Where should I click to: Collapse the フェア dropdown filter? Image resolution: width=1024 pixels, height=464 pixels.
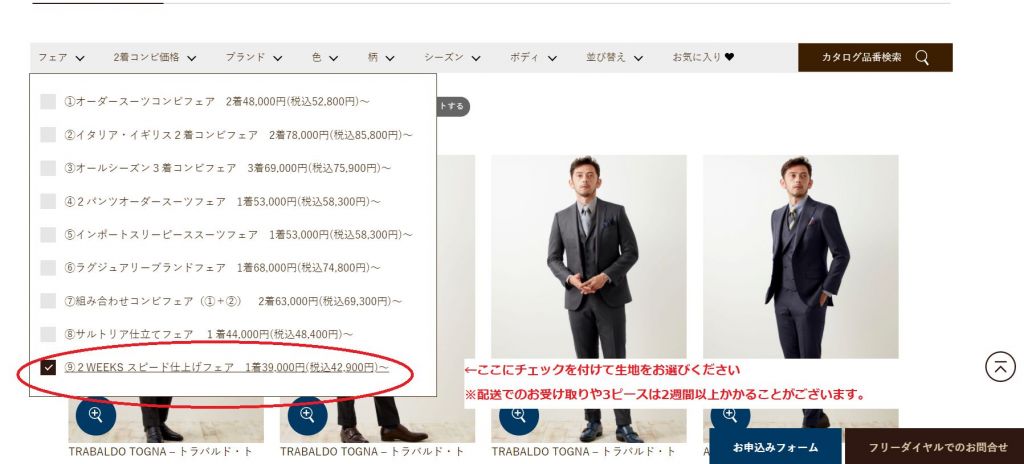(61, 58)
